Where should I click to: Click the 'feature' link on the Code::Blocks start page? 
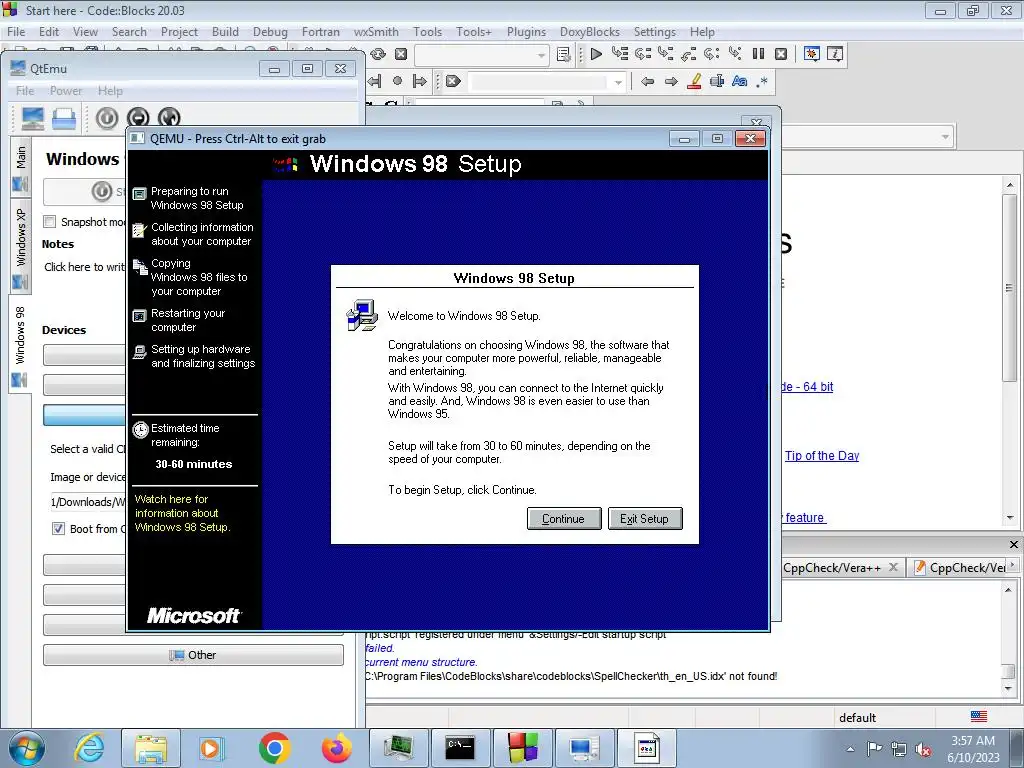tap(804, 518)
